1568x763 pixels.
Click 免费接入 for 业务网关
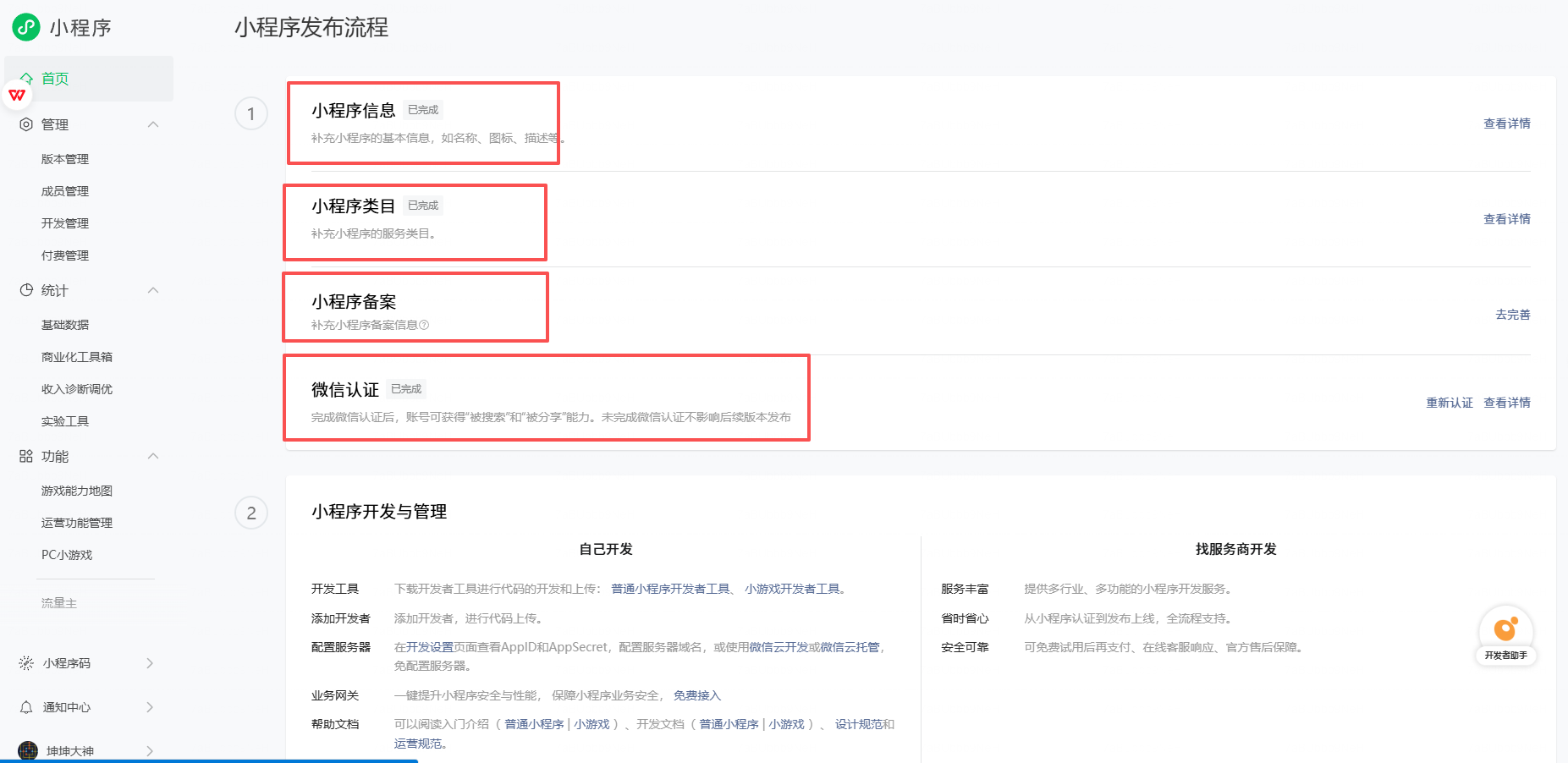(x=696, y=694)
